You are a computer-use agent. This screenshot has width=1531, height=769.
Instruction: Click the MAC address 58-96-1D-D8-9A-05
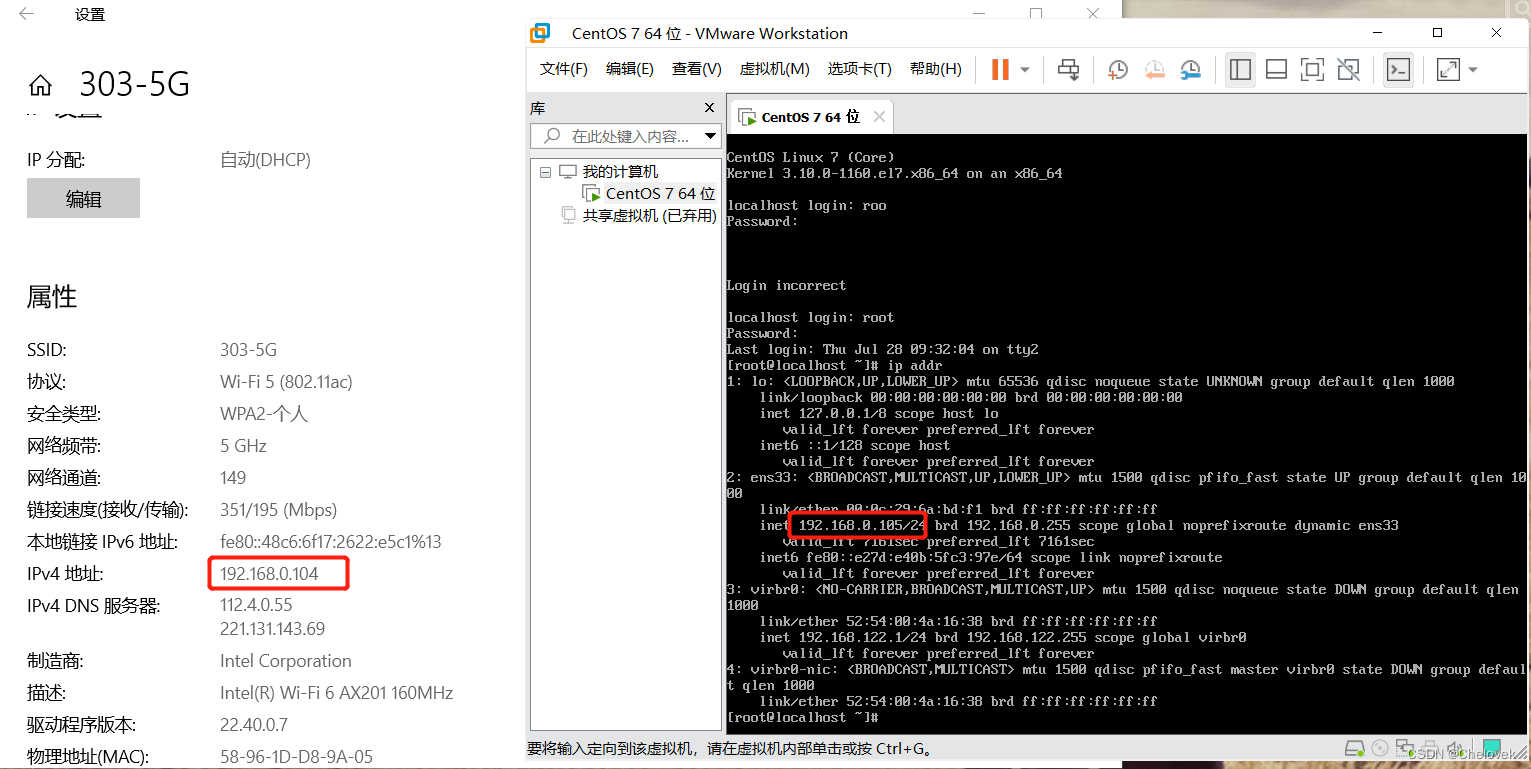[x=296, y=757]
